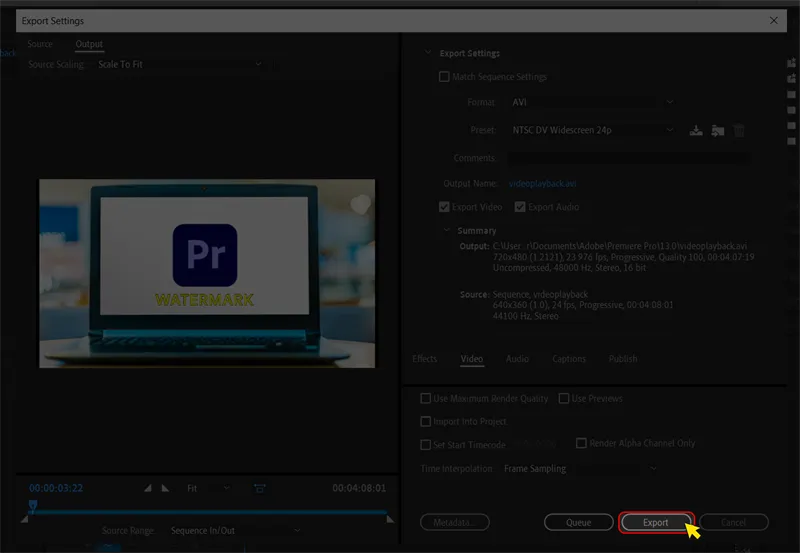
Task: Open the Source tab
Action: (40, 44)
